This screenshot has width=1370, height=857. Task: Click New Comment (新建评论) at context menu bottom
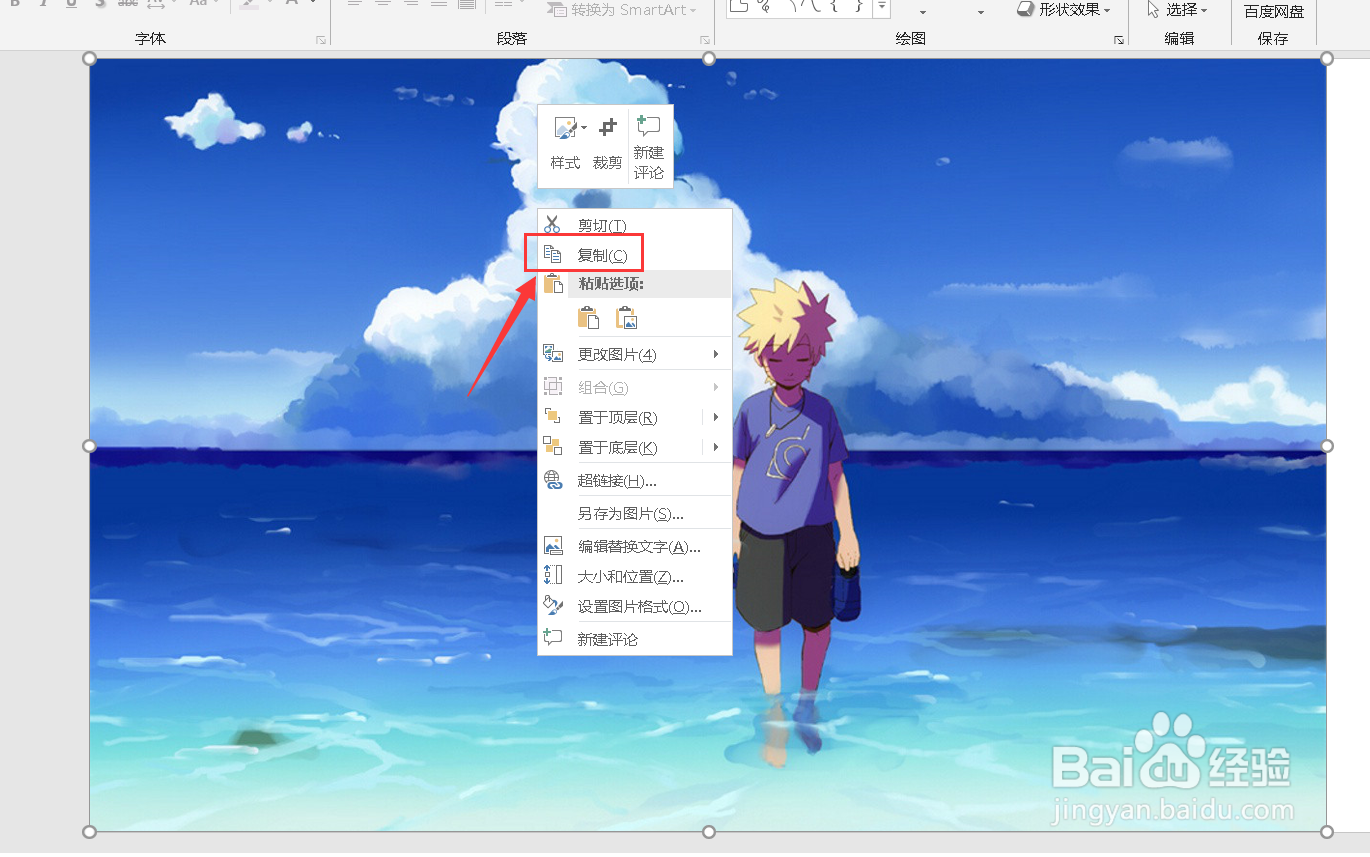tap(635, 639)
